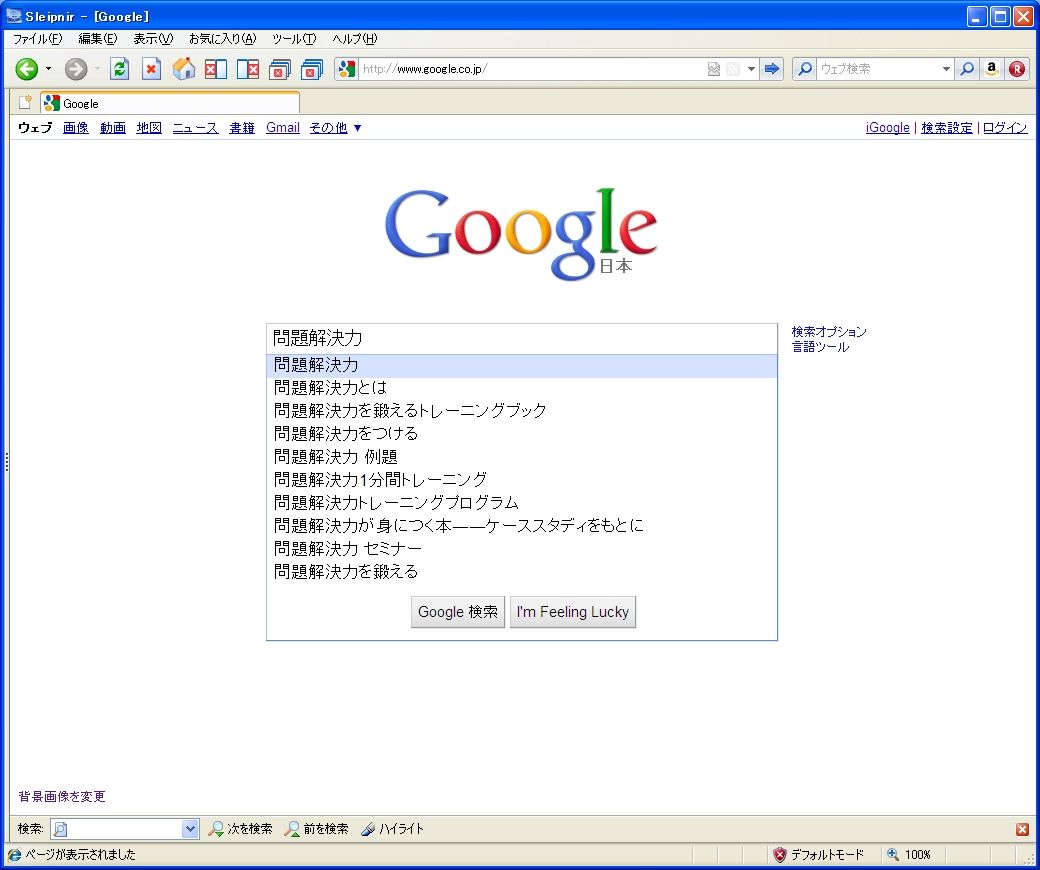This screenshot has height=870, width=1040.
Task: Open the Gmail link
Action: [283, 127]
